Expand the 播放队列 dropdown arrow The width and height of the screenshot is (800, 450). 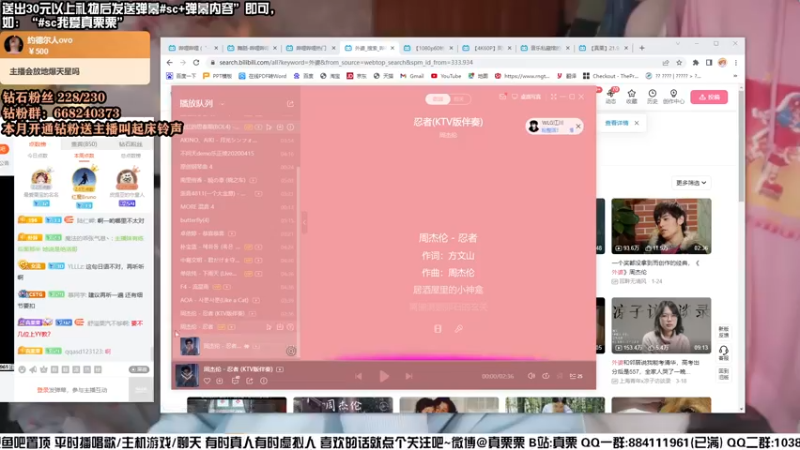[x=222, y=104]
